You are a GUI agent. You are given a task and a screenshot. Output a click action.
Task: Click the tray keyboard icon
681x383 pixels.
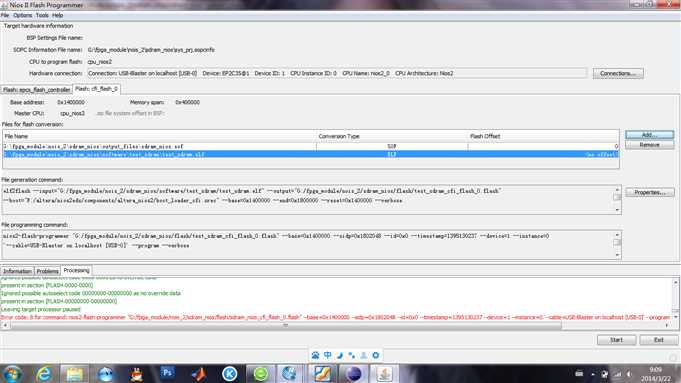579,373
